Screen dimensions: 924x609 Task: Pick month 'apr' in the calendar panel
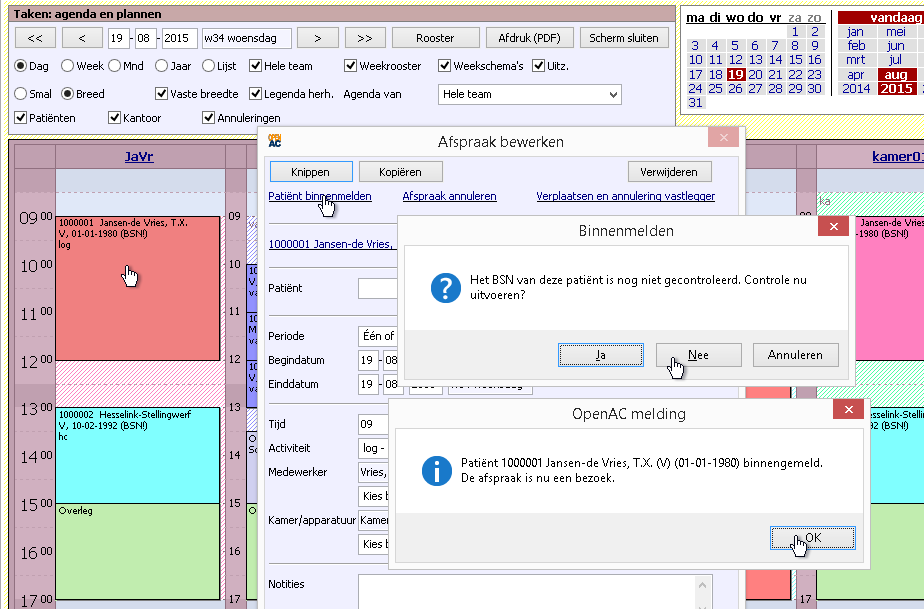click(856, 75)
